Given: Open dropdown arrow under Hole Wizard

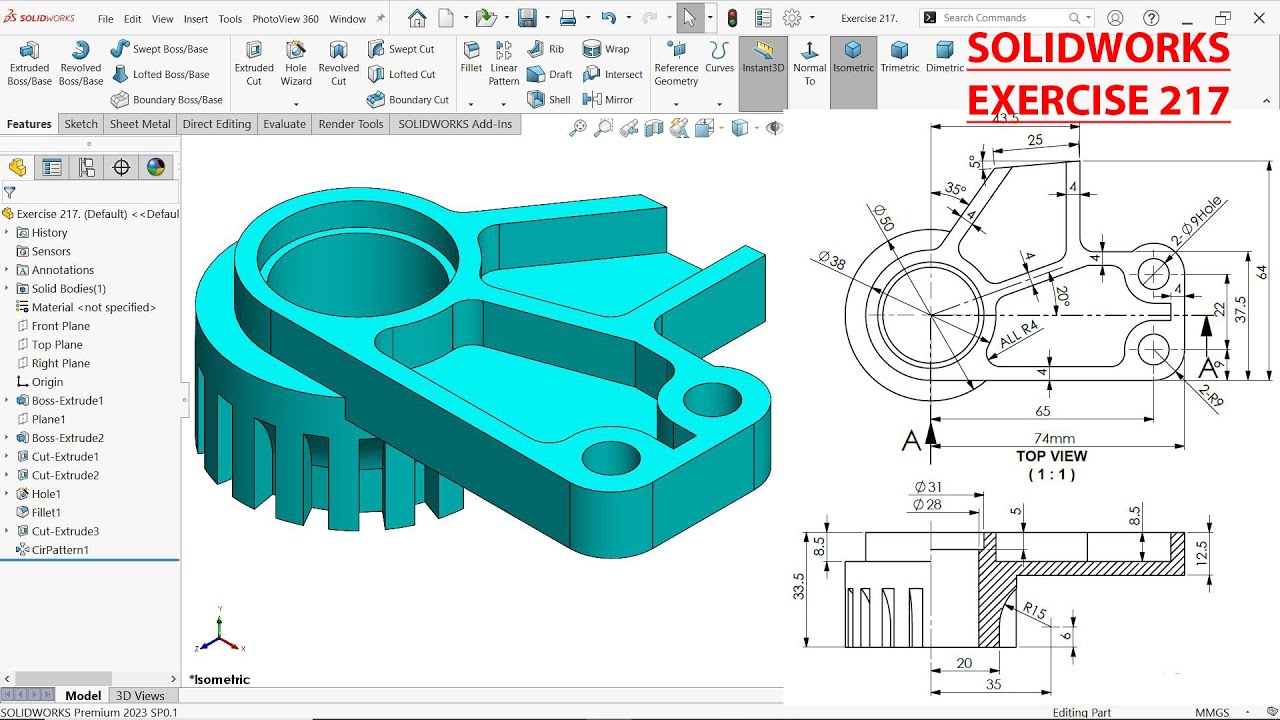Looking at the screenshot, I should pos(296,104).
